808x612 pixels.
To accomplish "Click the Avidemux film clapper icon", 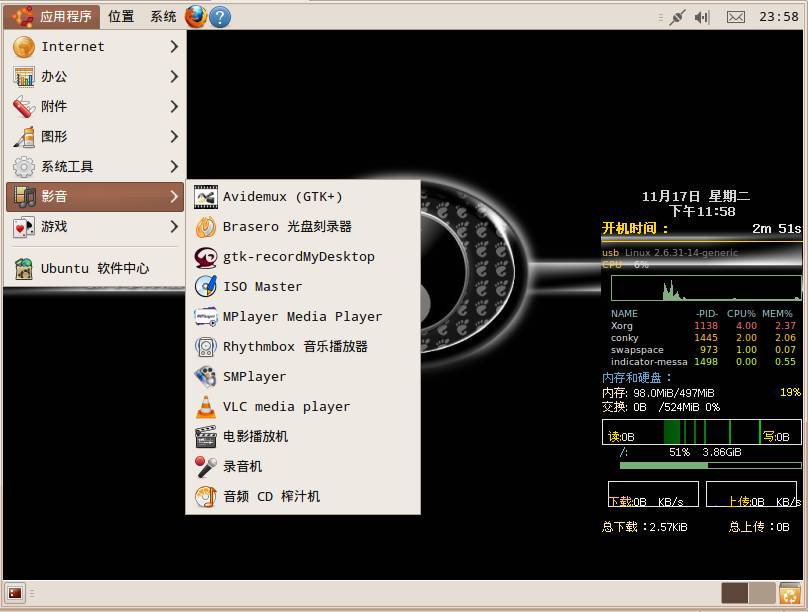I will (x=206, y=197).
